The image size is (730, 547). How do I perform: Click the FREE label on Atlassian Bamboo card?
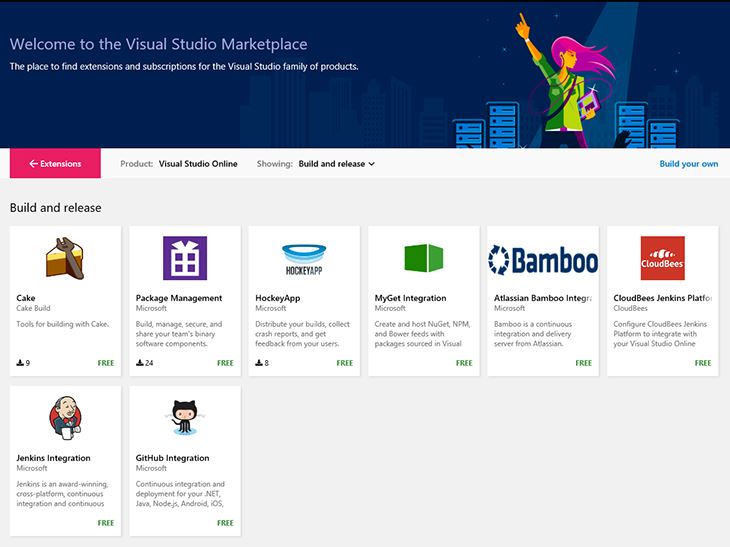pyautogui.click(x=583, y=363)
